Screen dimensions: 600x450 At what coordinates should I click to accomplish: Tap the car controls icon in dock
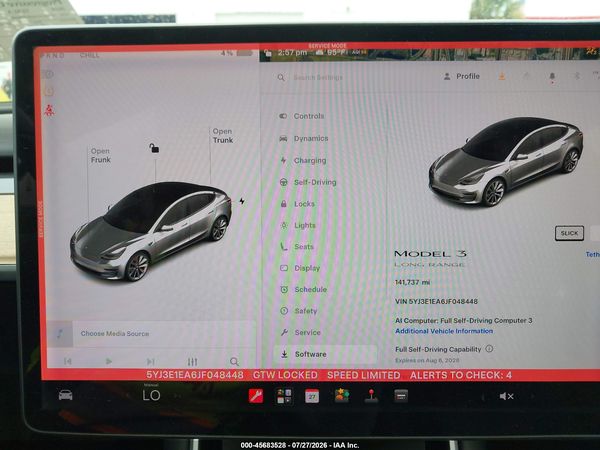pos(65,395)
